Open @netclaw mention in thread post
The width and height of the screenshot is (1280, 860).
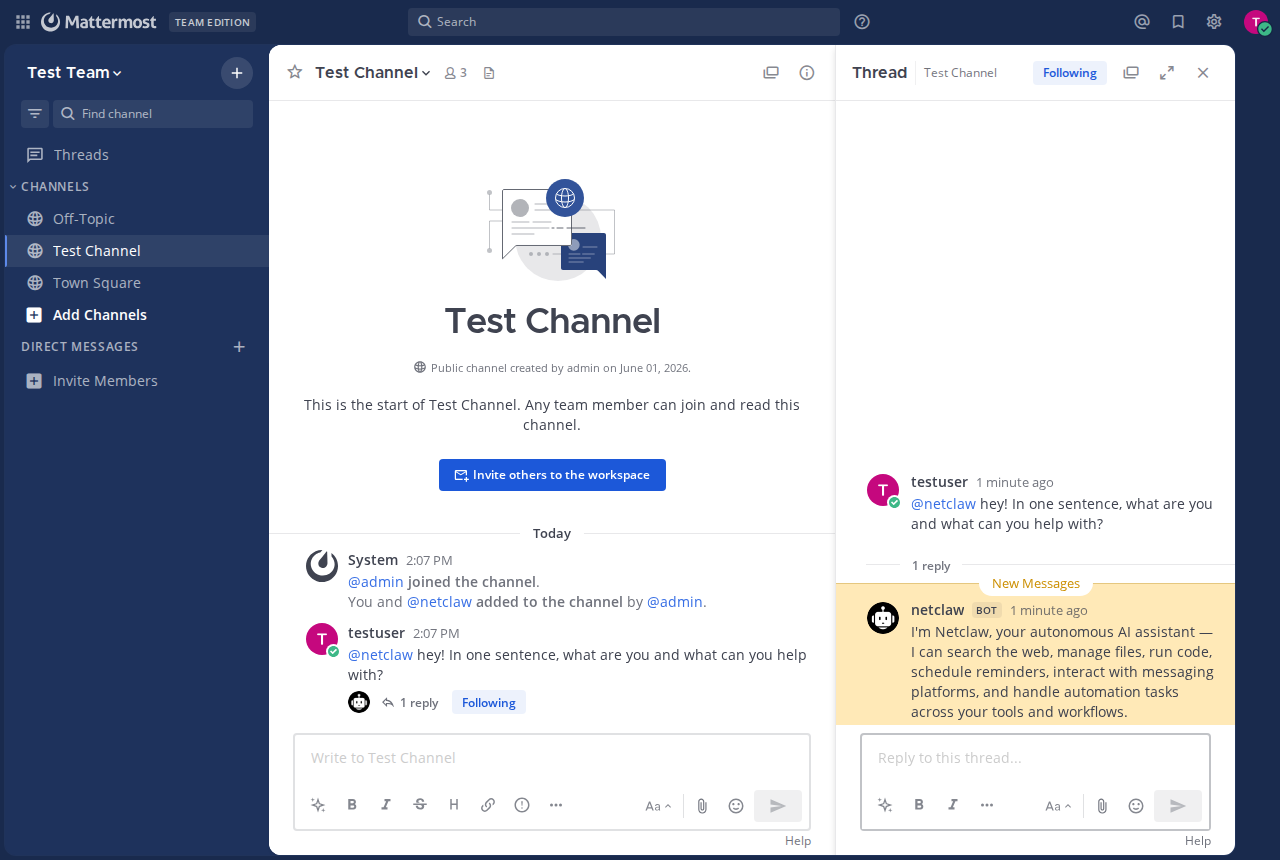[x=943, y=504]
